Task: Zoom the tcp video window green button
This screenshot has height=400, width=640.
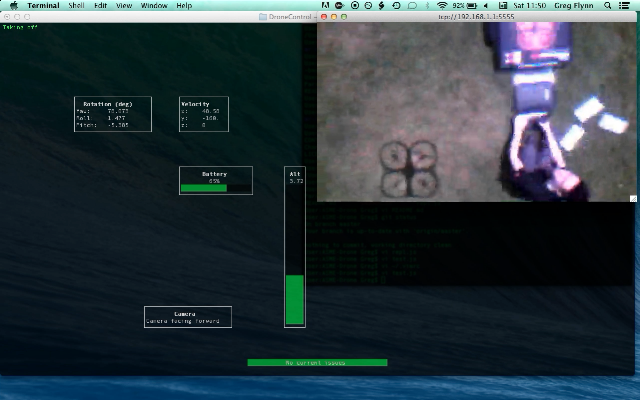Action: 344,17
